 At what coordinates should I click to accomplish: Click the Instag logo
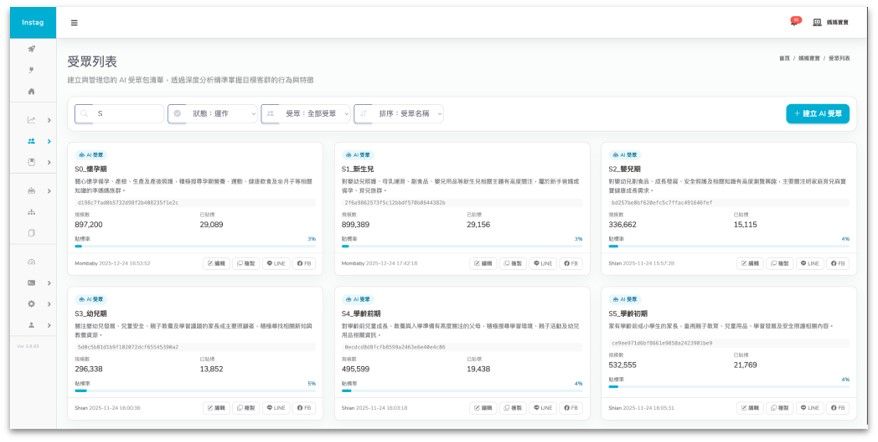pyautogui.click(x=32, y=22)
